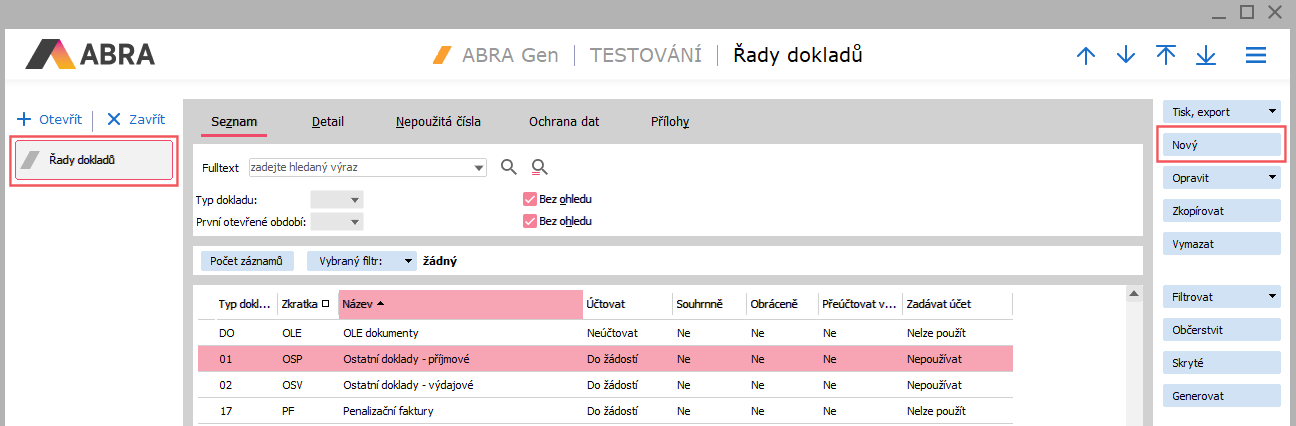This screenshot has width=1296, height=426.
Task: Toggle Bez ohledu for První otevřené období
Action: tap(530, 221)
